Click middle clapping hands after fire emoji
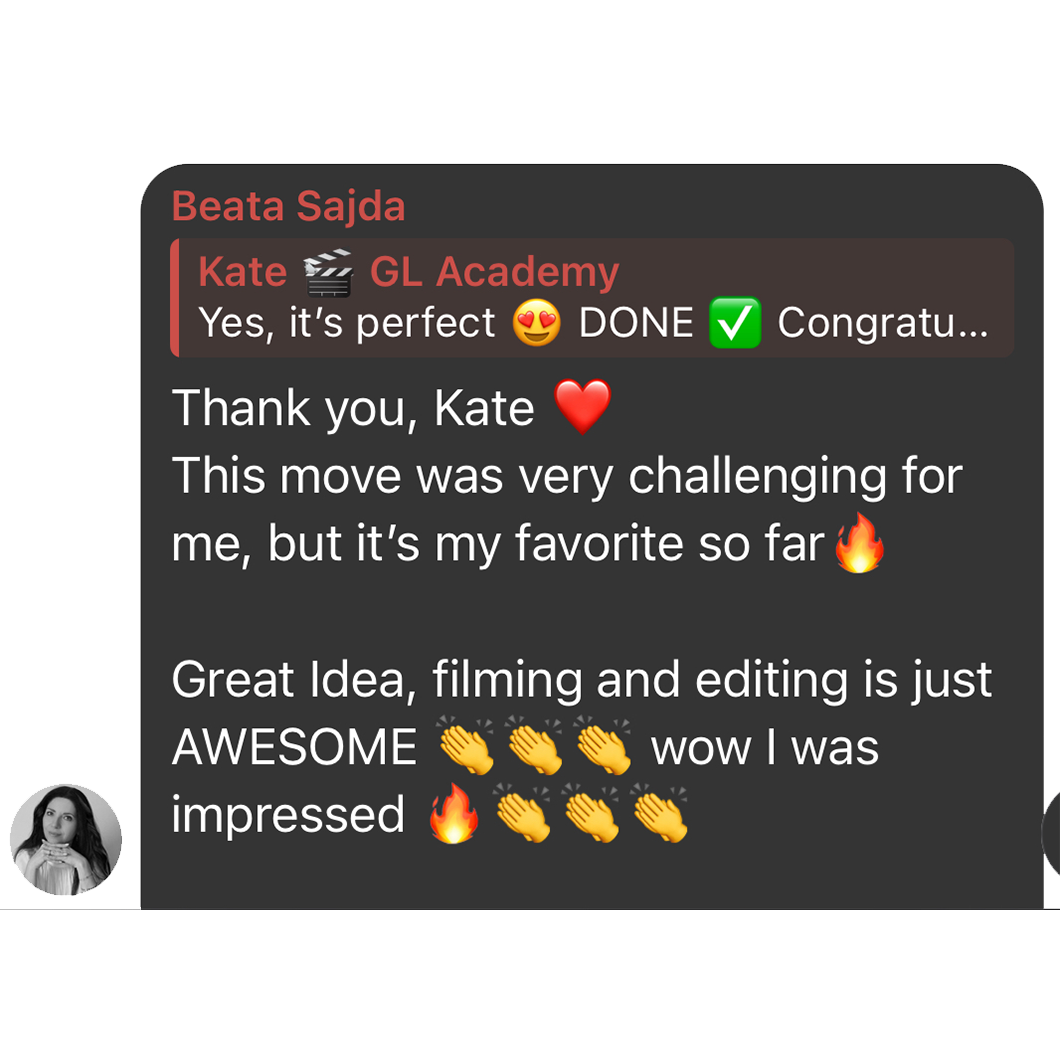The height and width of the screenshot is (1060, 1060). [x=592, y=813]
